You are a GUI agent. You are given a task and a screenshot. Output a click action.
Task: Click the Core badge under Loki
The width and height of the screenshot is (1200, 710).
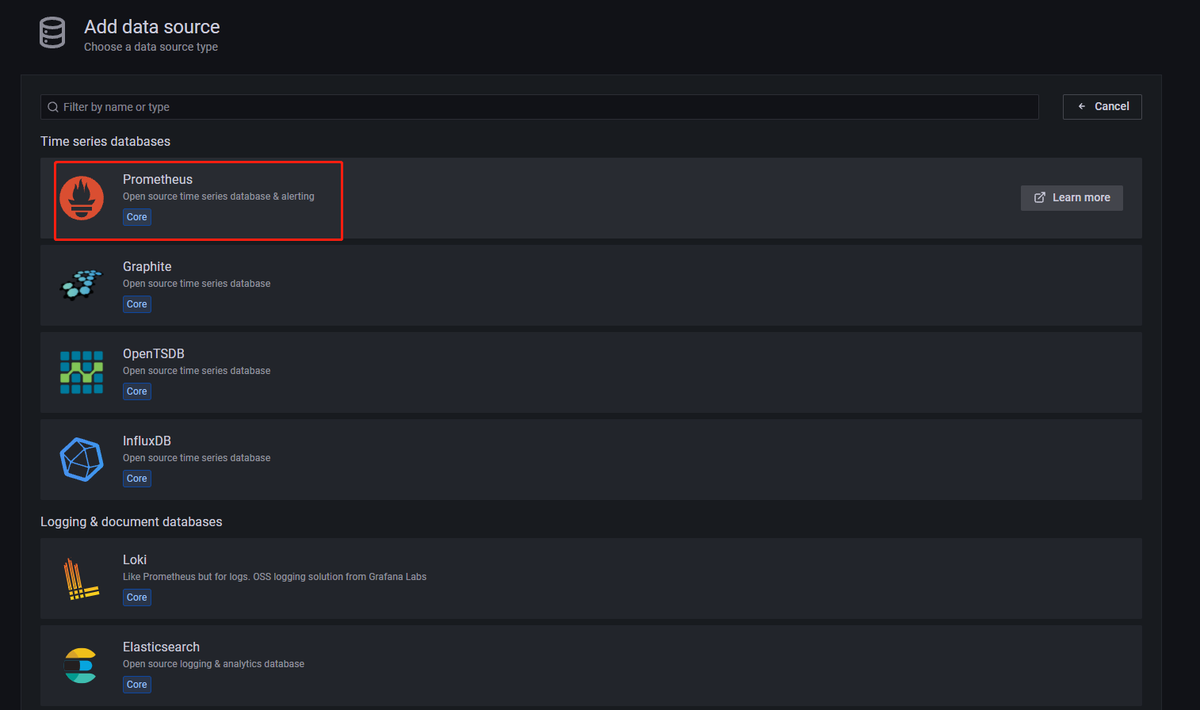pos(137,597)
